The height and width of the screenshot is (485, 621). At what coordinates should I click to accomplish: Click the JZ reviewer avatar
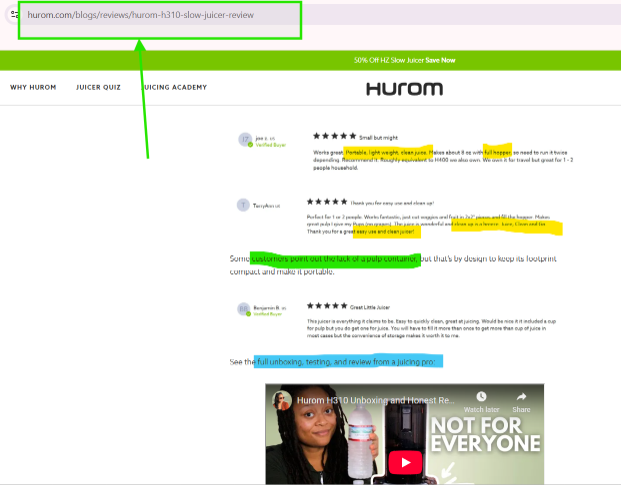coord(245,139)
